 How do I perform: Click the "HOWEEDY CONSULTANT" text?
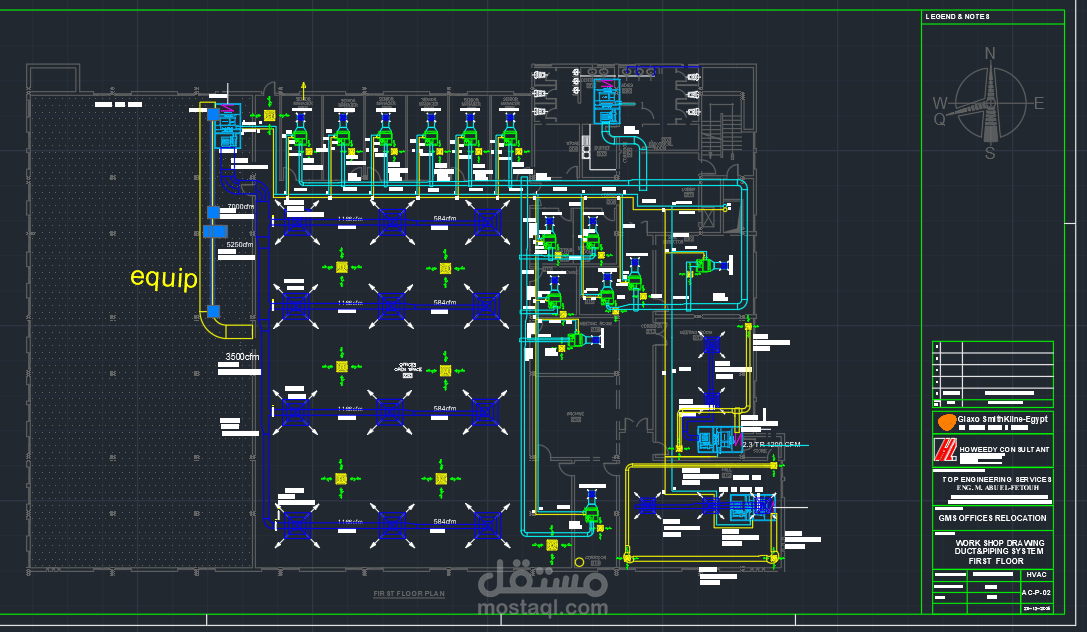[x=1004, y=450]
